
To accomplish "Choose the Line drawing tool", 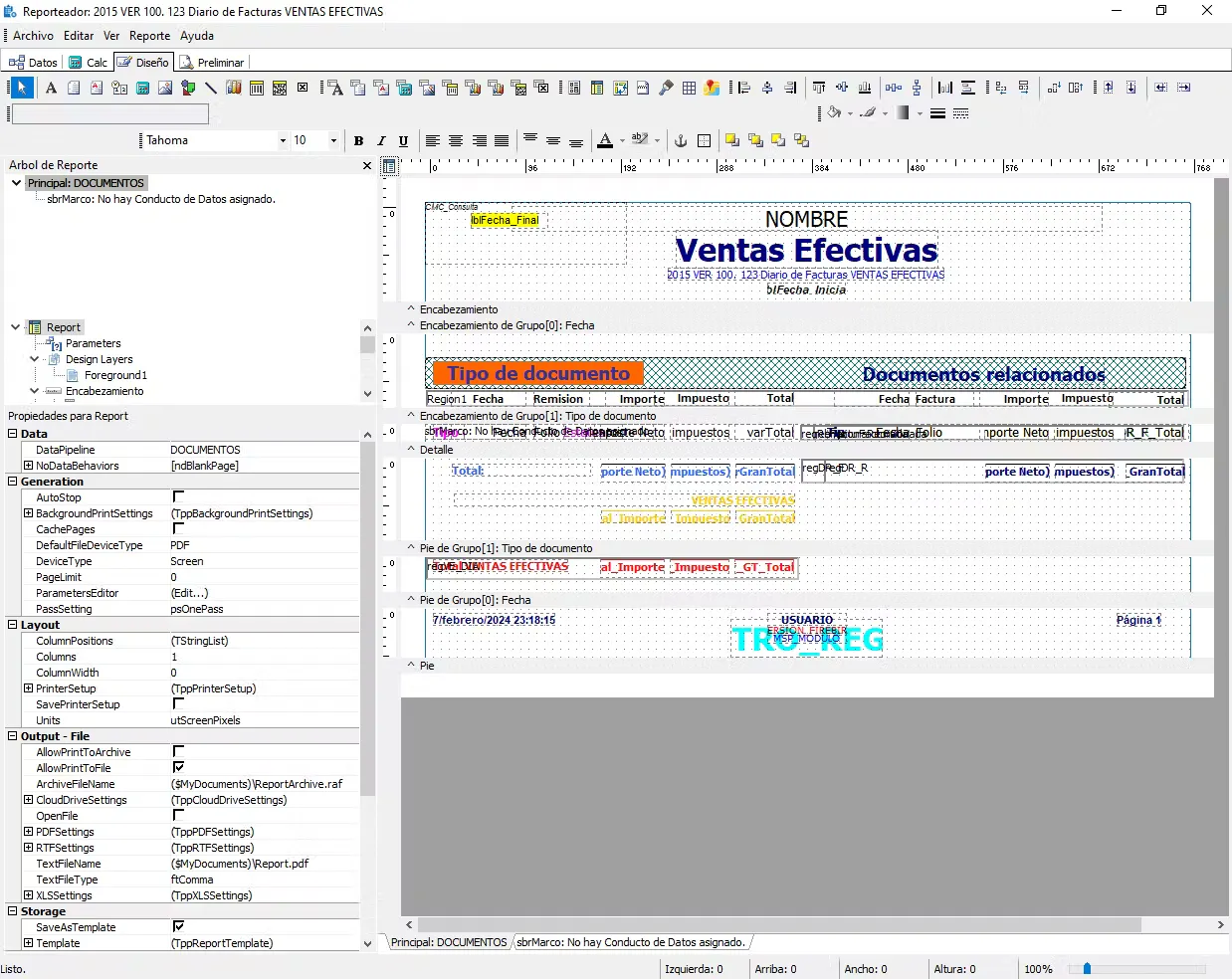I will click(211, 88).
